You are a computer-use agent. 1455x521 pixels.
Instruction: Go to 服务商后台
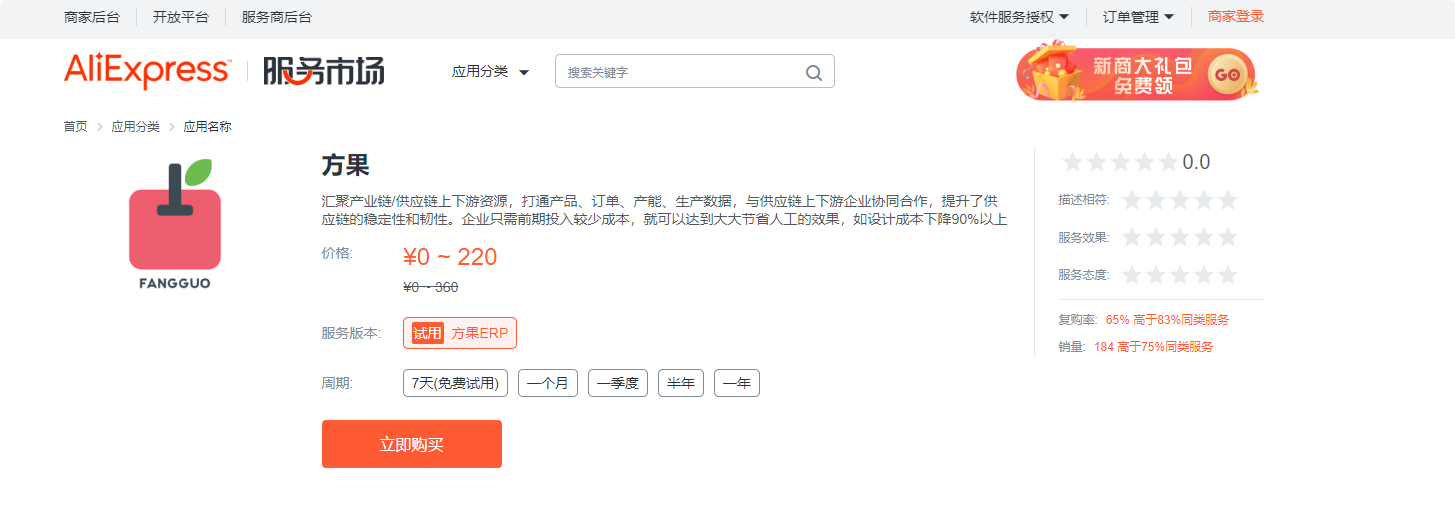[x=277, y=17]
